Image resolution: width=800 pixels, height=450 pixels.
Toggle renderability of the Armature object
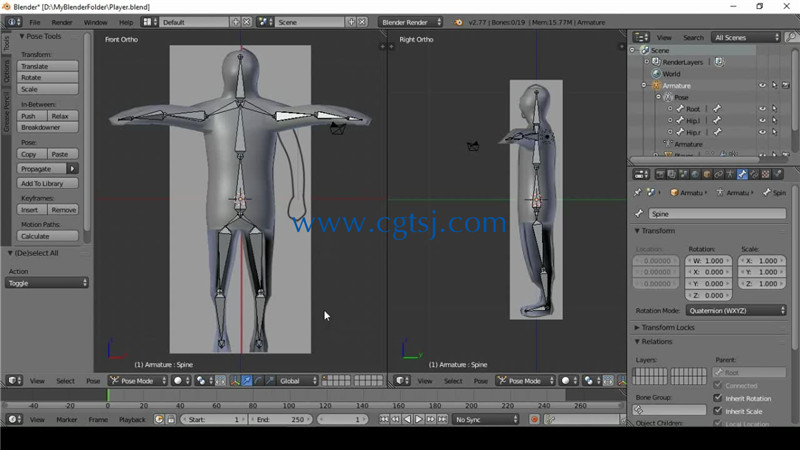coord(786,85)
